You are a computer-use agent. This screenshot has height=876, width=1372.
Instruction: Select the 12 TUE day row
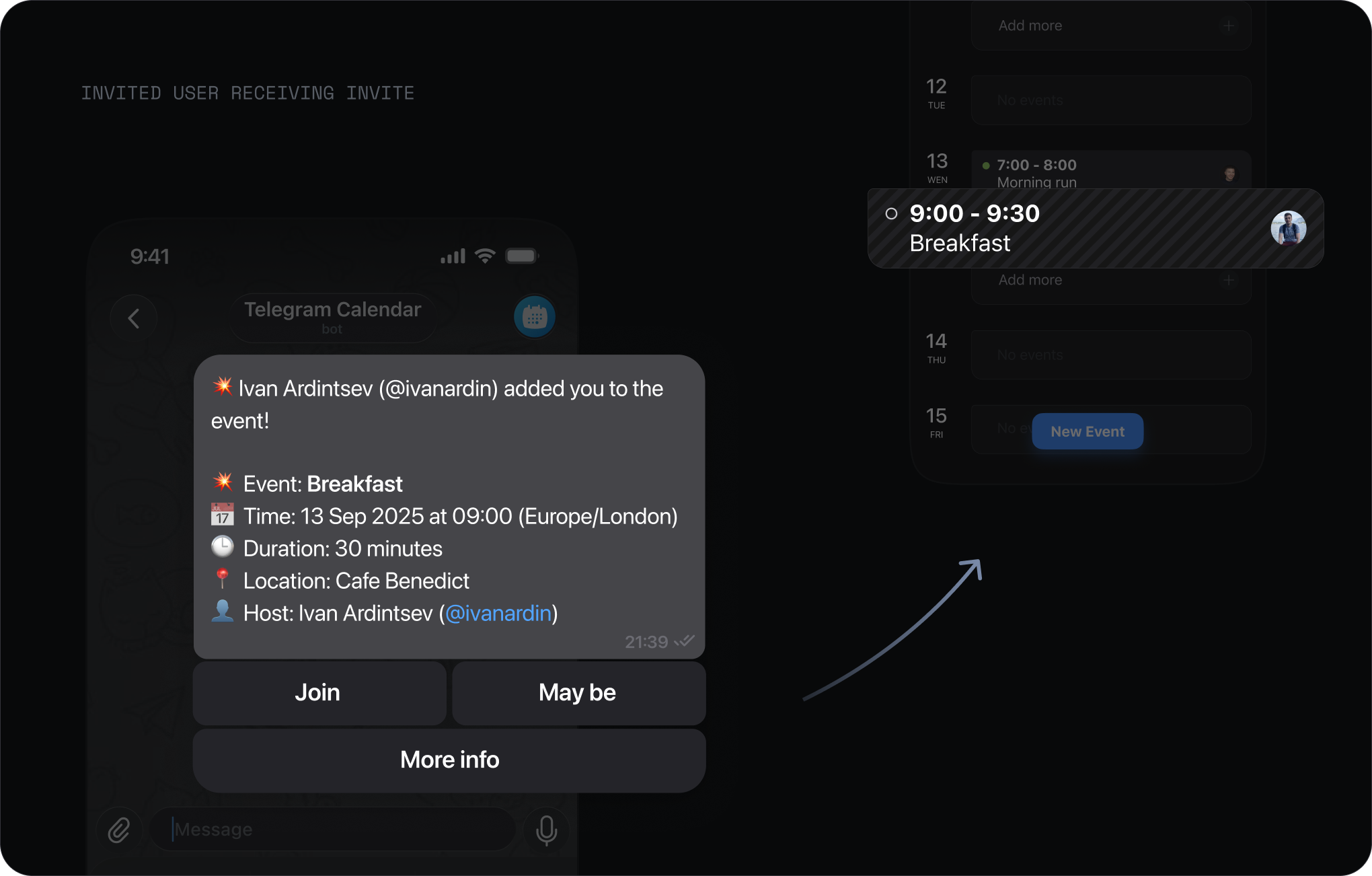[1110, 100]
